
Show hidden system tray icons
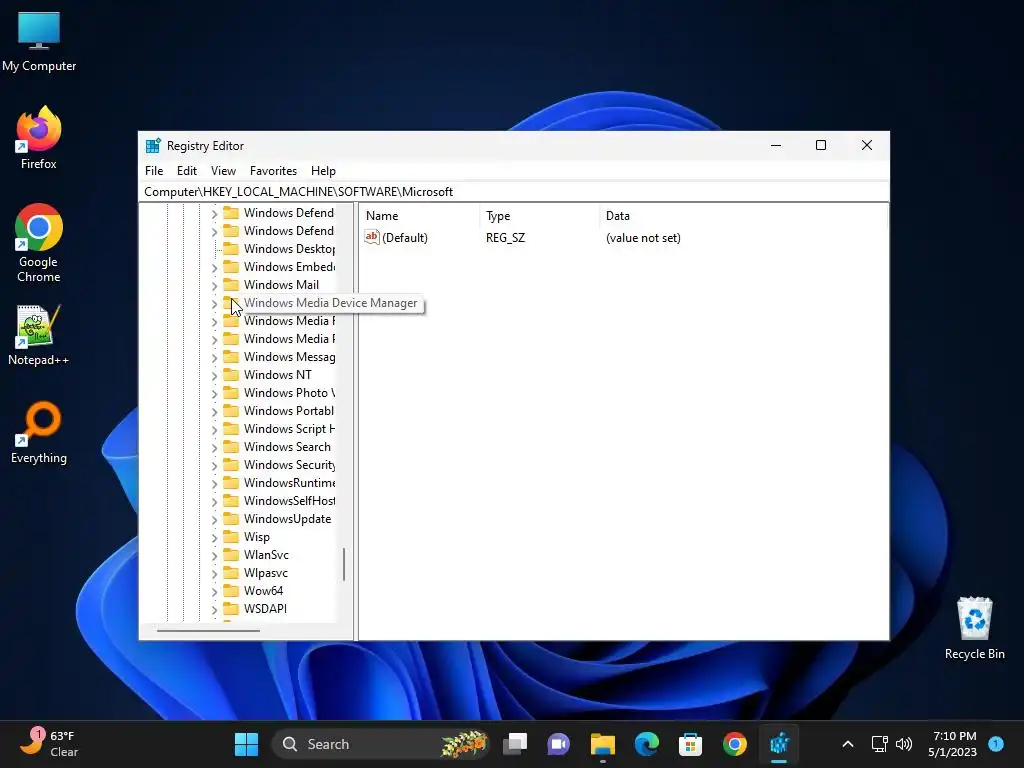click(848, 744)
